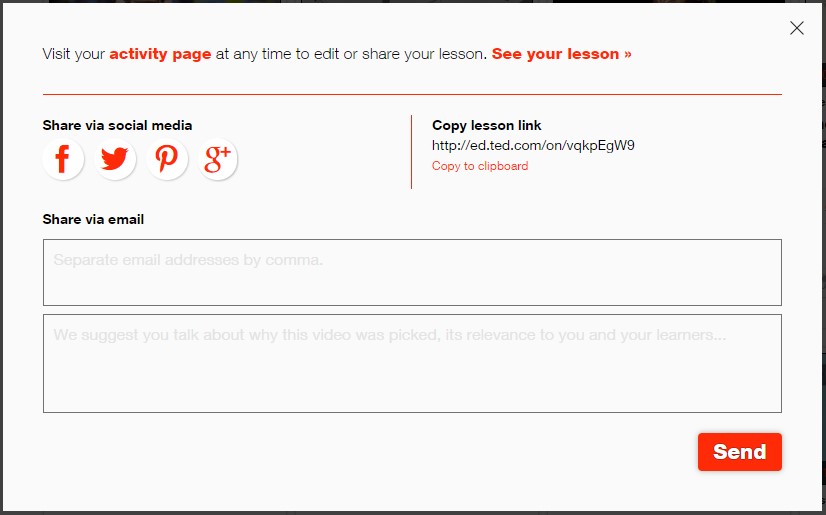The height and width of the screenshot is (515, 826).
Task: Click the text edit or share your lesson
Action: (x=415, y=54)
